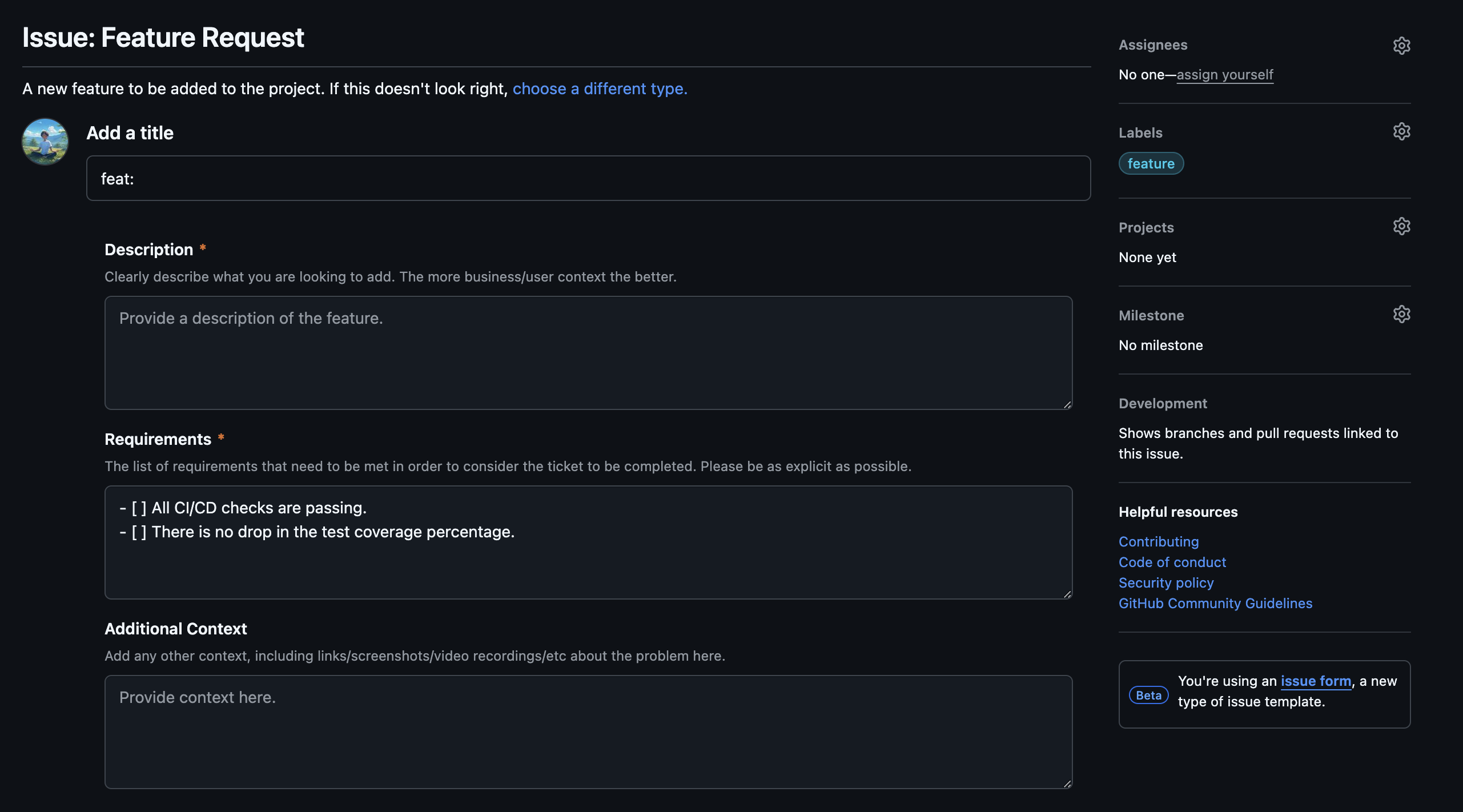Viewport: 1463px width, 812px height.
Task: Open the Code of conduct link
Action: (x=1172, y=562)
